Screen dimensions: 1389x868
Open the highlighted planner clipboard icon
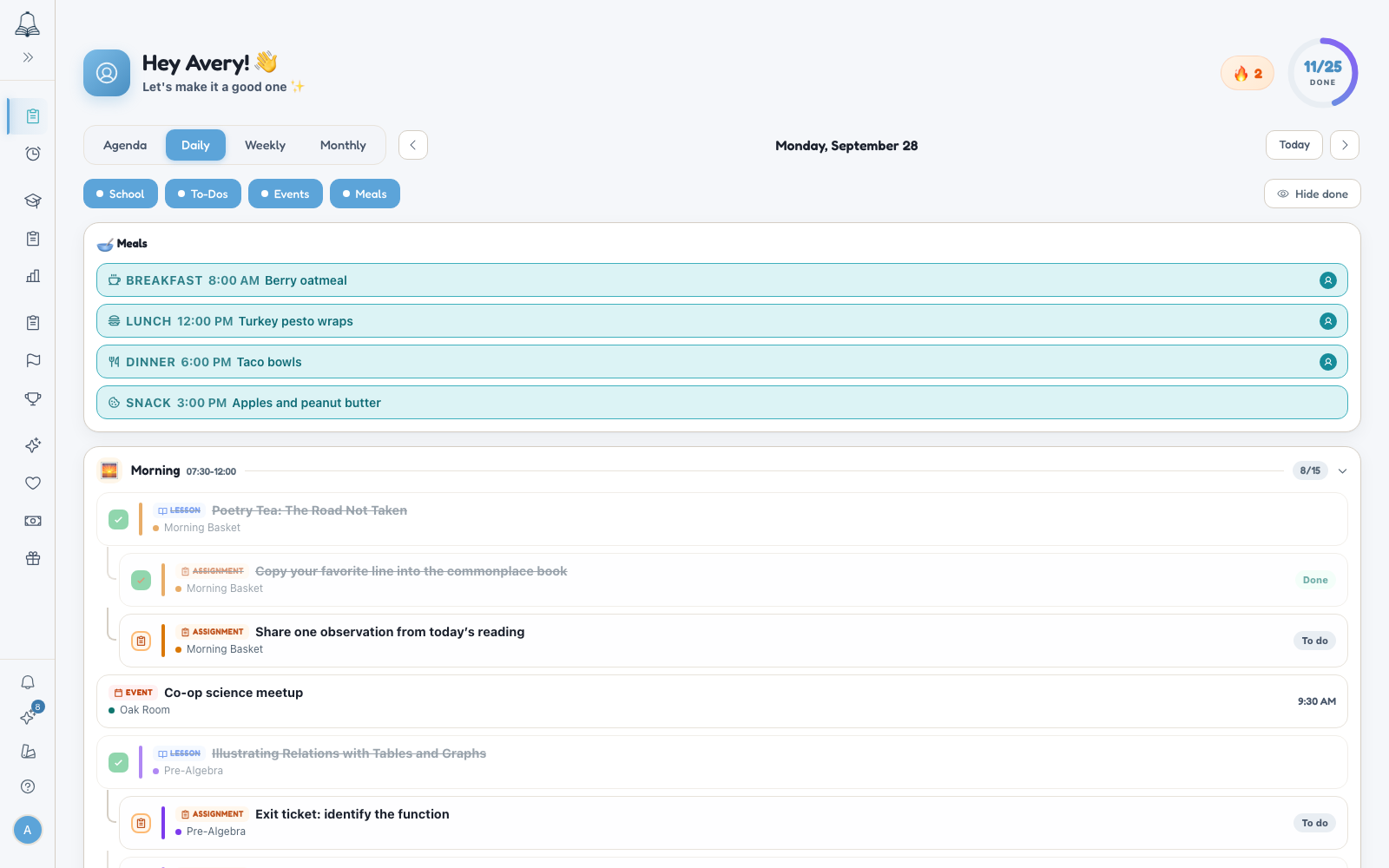coord(33,116)
